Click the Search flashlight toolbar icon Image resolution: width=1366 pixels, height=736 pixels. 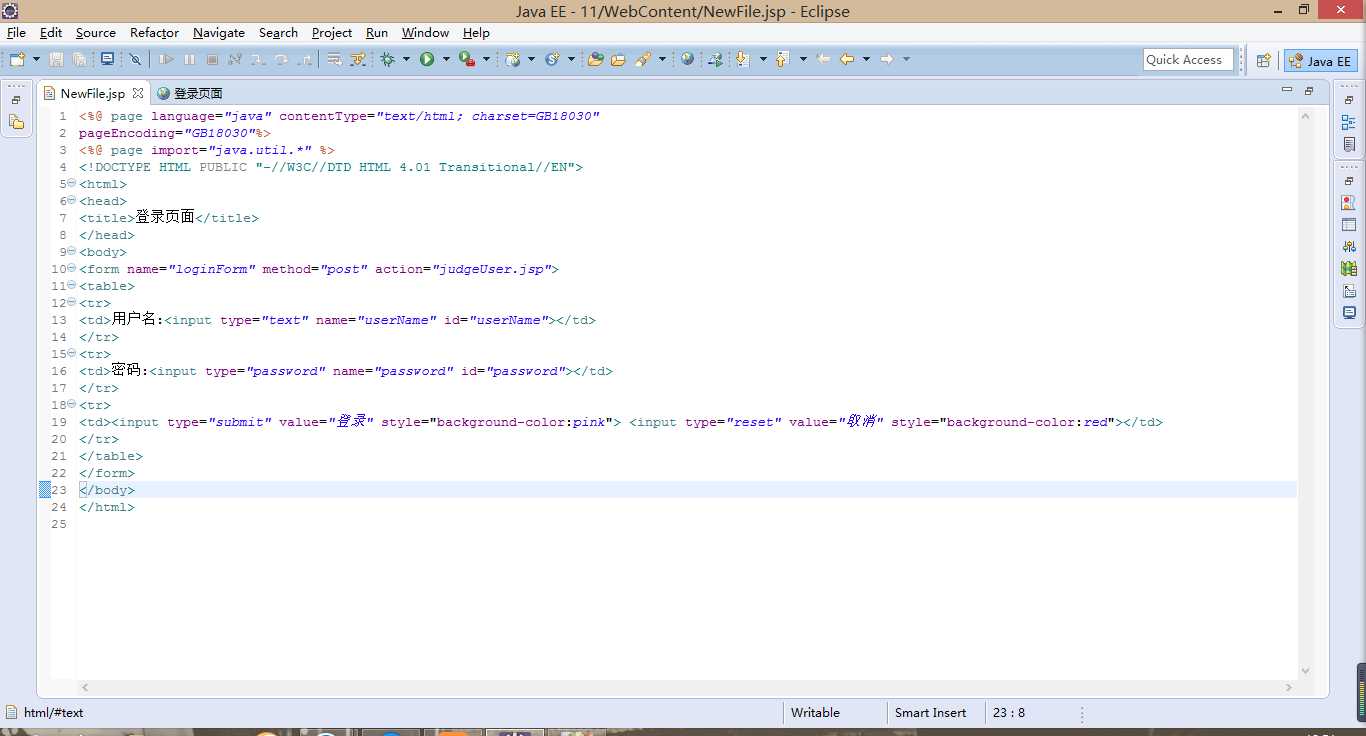[x=643, y=60]
